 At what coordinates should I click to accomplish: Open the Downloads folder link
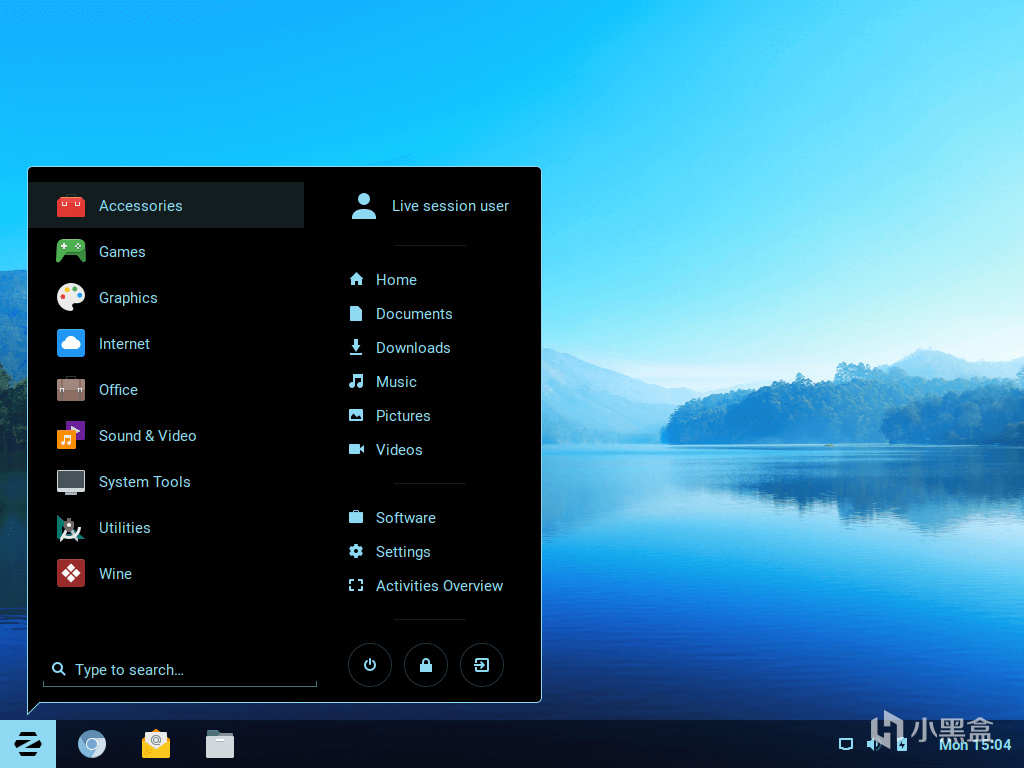pos(413,347)
